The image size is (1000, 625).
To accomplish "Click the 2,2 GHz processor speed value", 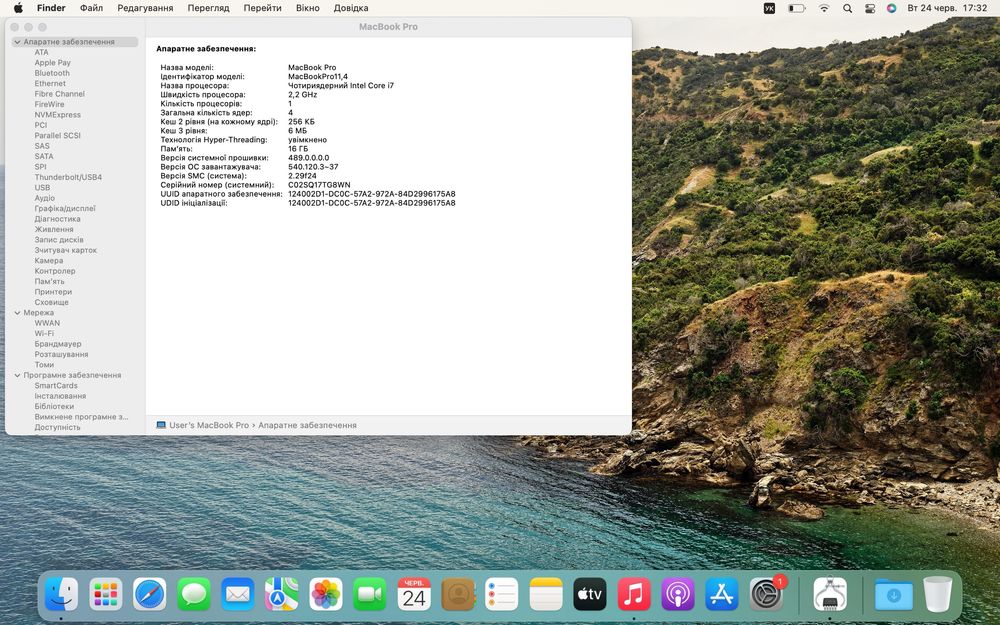I will point(302,94).
